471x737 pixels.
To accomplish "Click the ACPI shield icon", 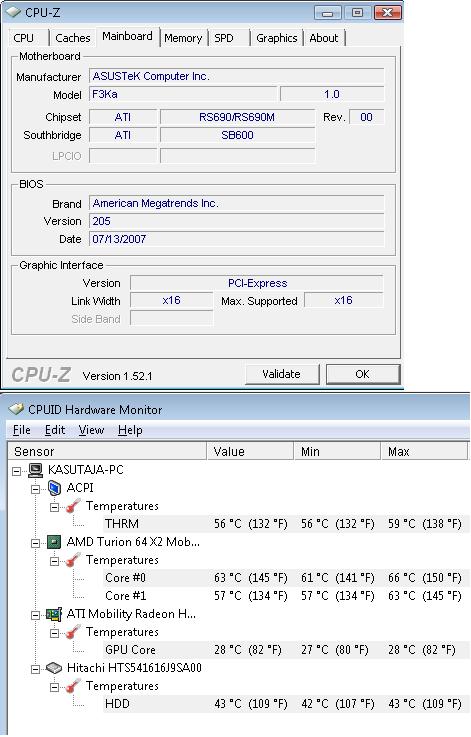I will [x=54, y=488].
